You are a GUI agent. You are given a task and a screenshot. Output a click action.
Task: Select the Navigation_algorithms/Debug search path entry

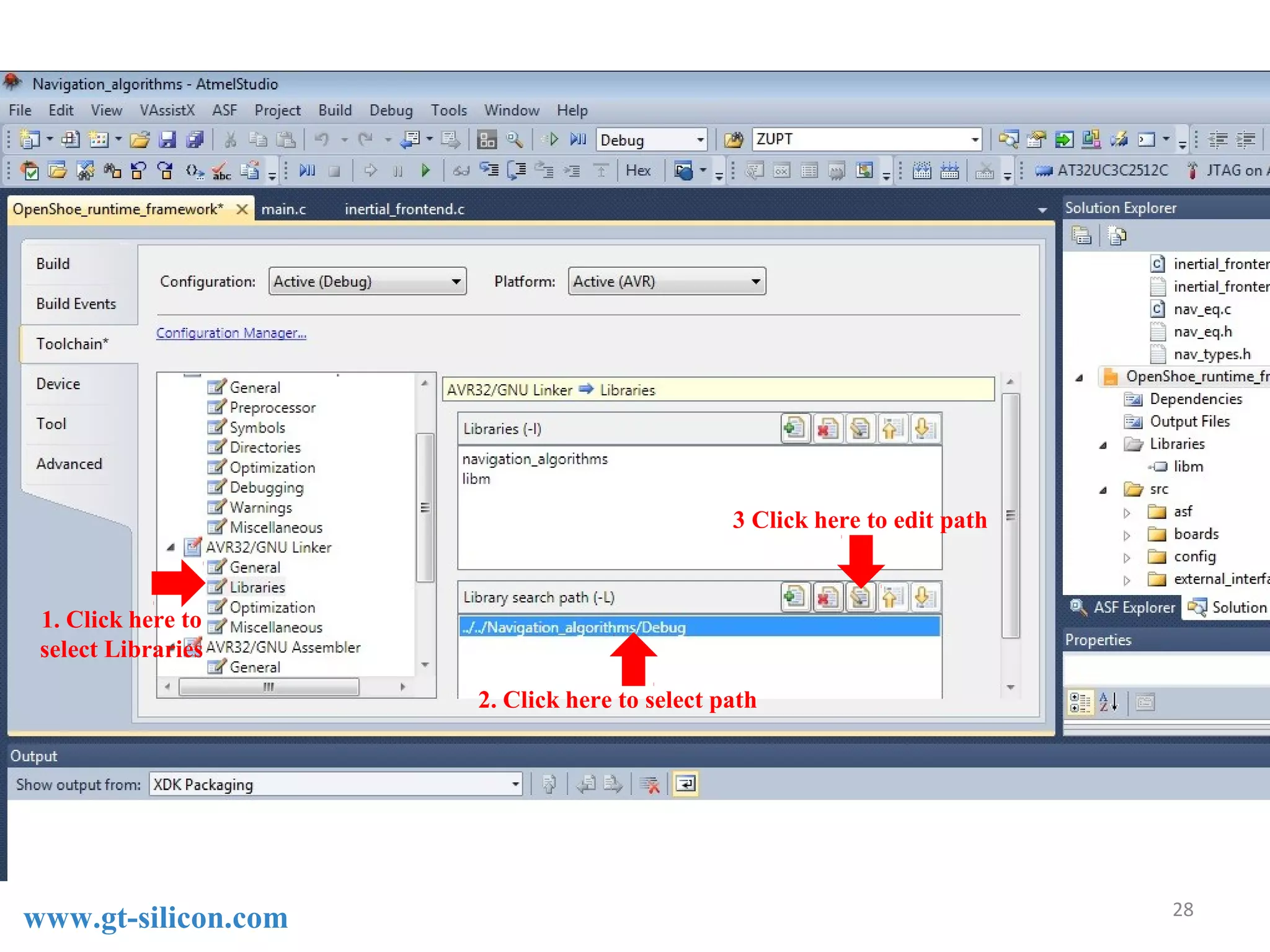[x=574, y=627]
